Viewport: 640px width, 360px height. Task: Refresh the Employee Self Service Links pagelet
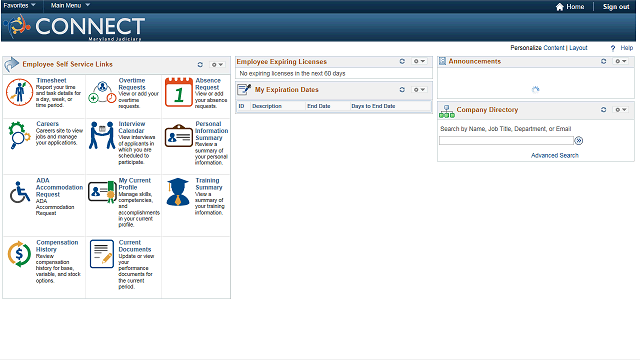click(x=200, y=64)
